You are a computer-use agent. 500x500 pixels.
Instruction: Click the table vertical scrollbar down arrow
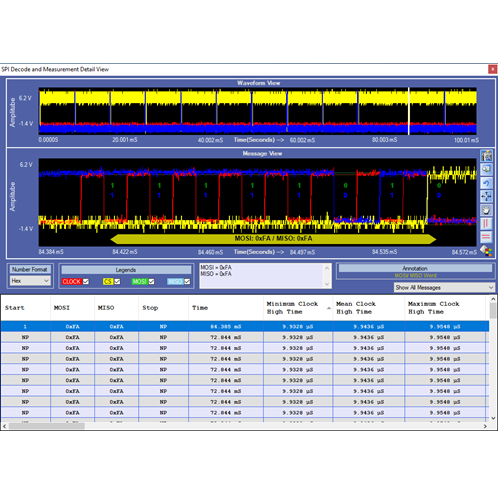(493, 418)
